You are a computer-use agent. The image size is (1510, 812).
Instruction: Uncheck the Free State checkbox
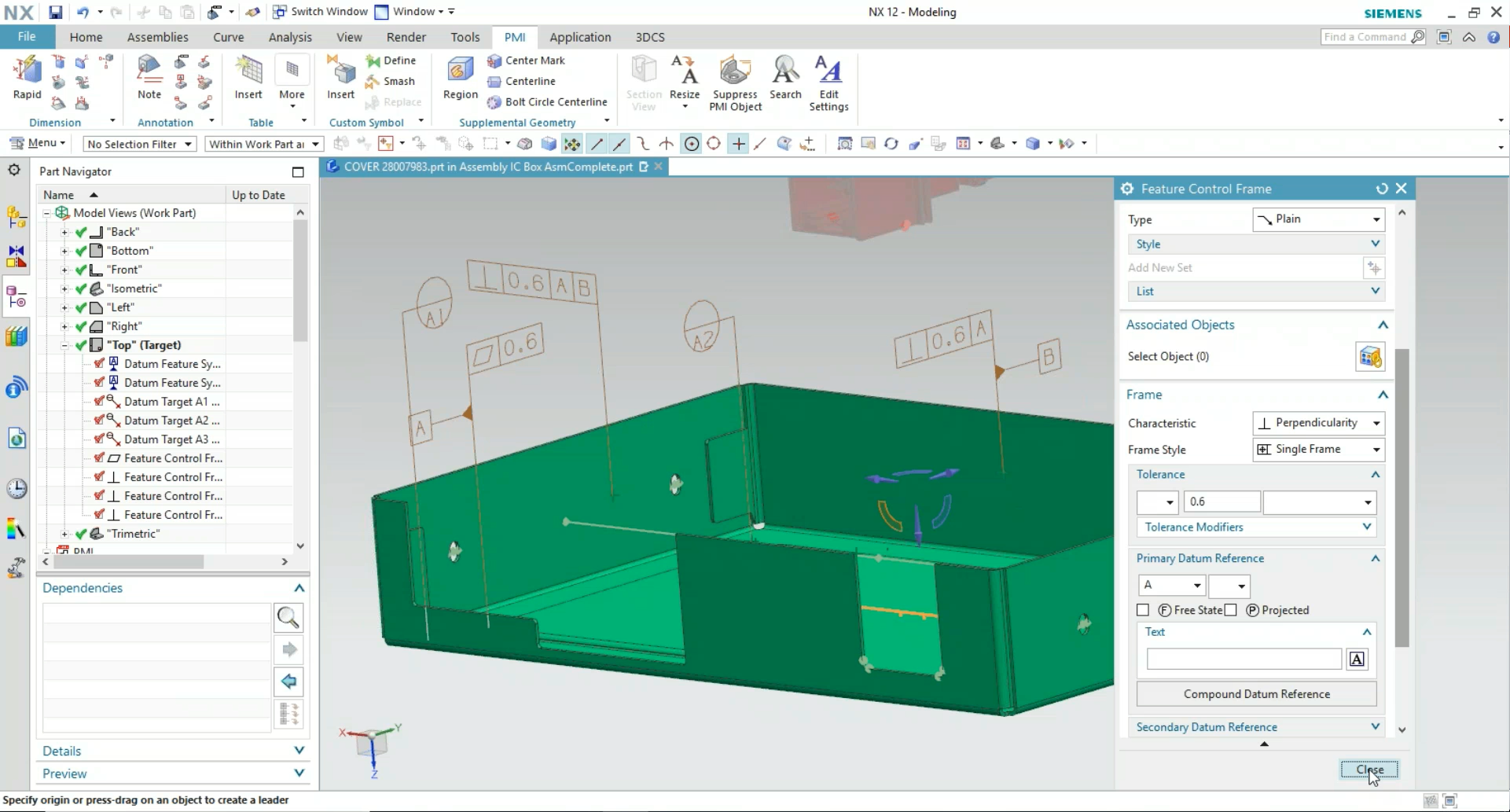click(x=1143, y=610)
